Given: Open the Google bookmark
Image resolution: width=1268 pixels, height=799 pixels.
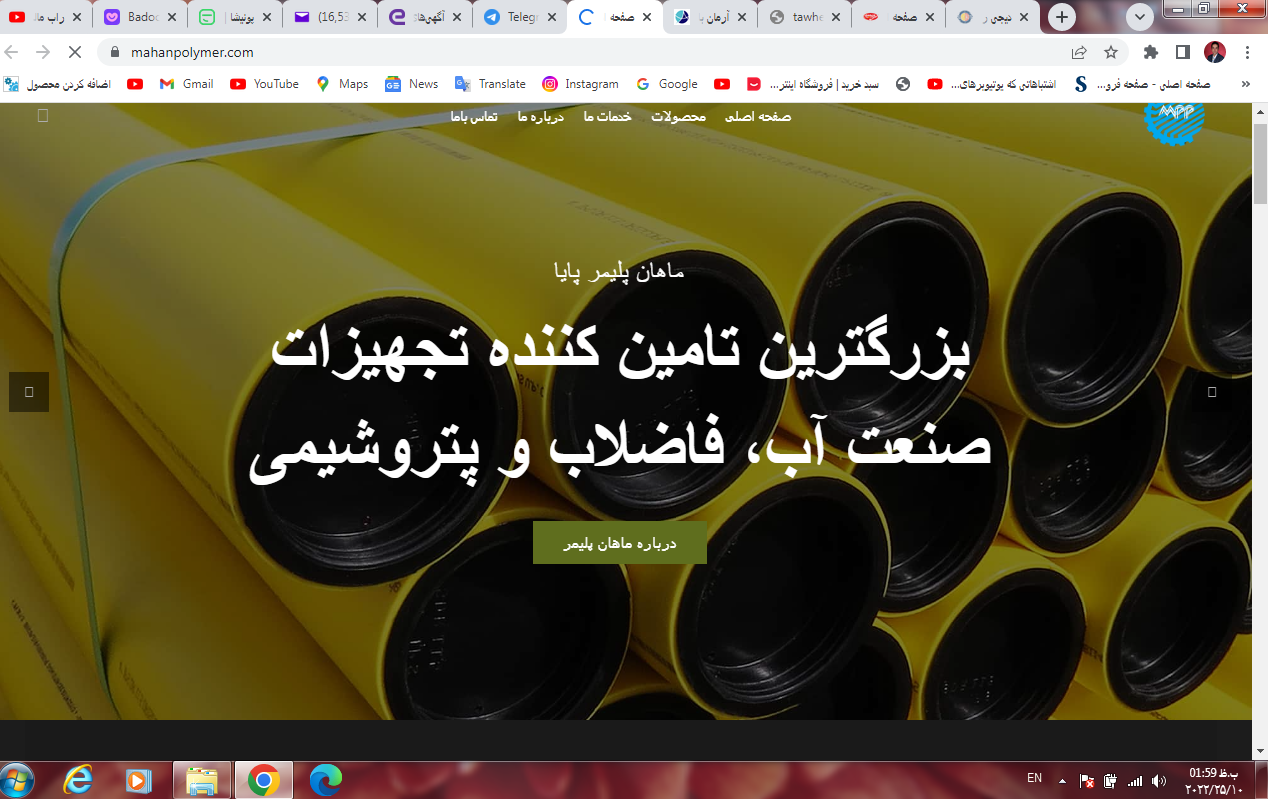Looking at the screenshot, I should pos(666,84).
